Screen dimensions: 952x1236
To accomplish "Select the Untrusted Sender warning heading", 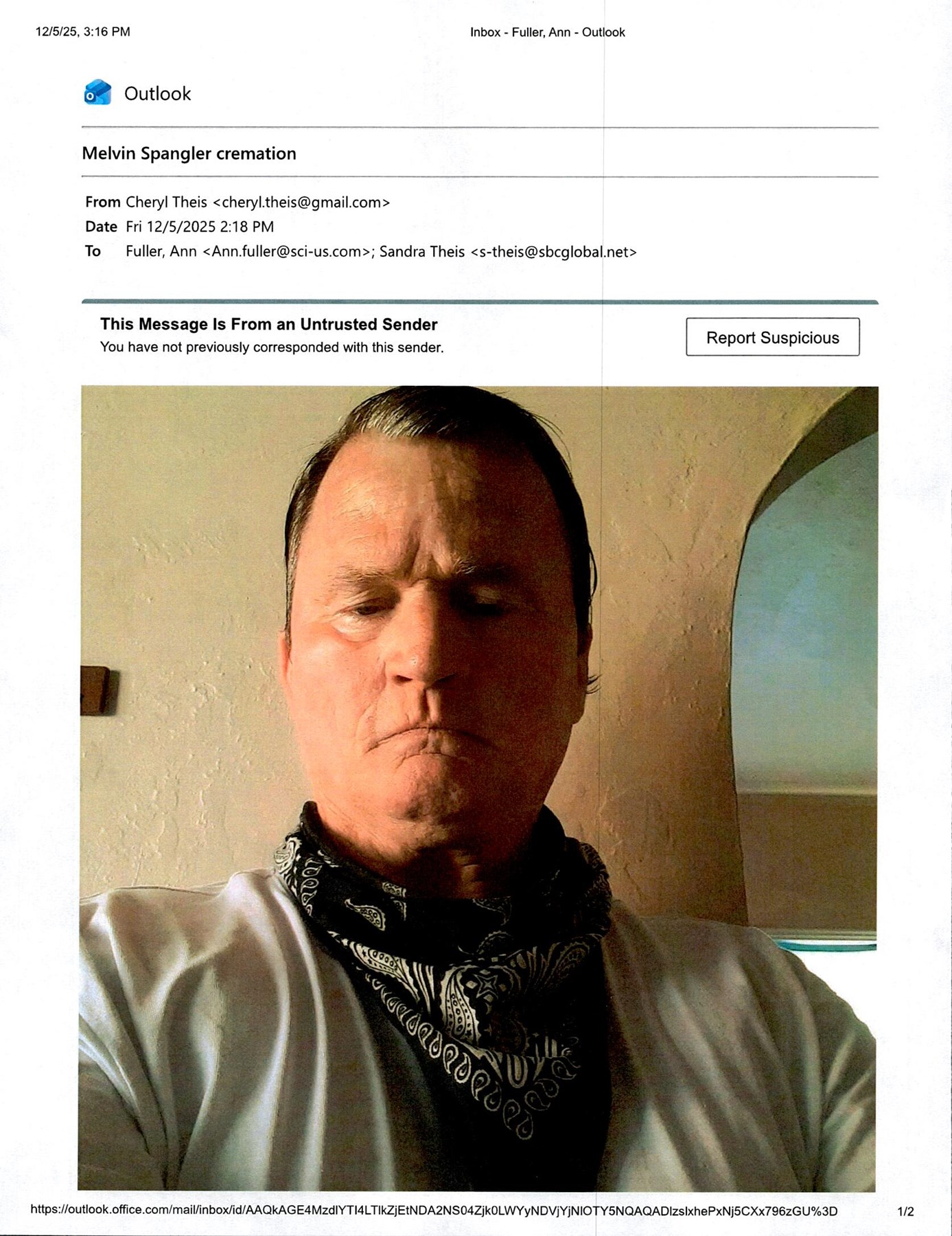I will pyautogui.click(x=269, y=324).
